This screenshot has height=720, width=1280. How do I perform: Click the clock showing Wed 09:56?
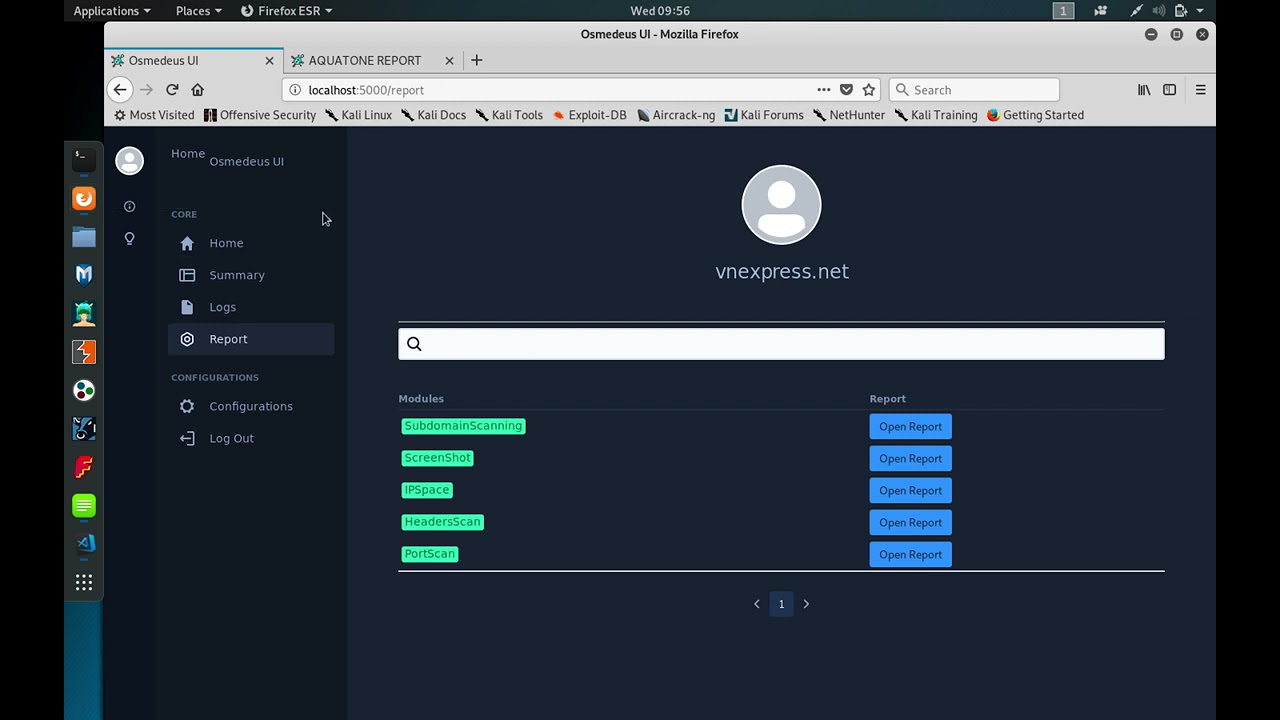[x=660, y=10]
